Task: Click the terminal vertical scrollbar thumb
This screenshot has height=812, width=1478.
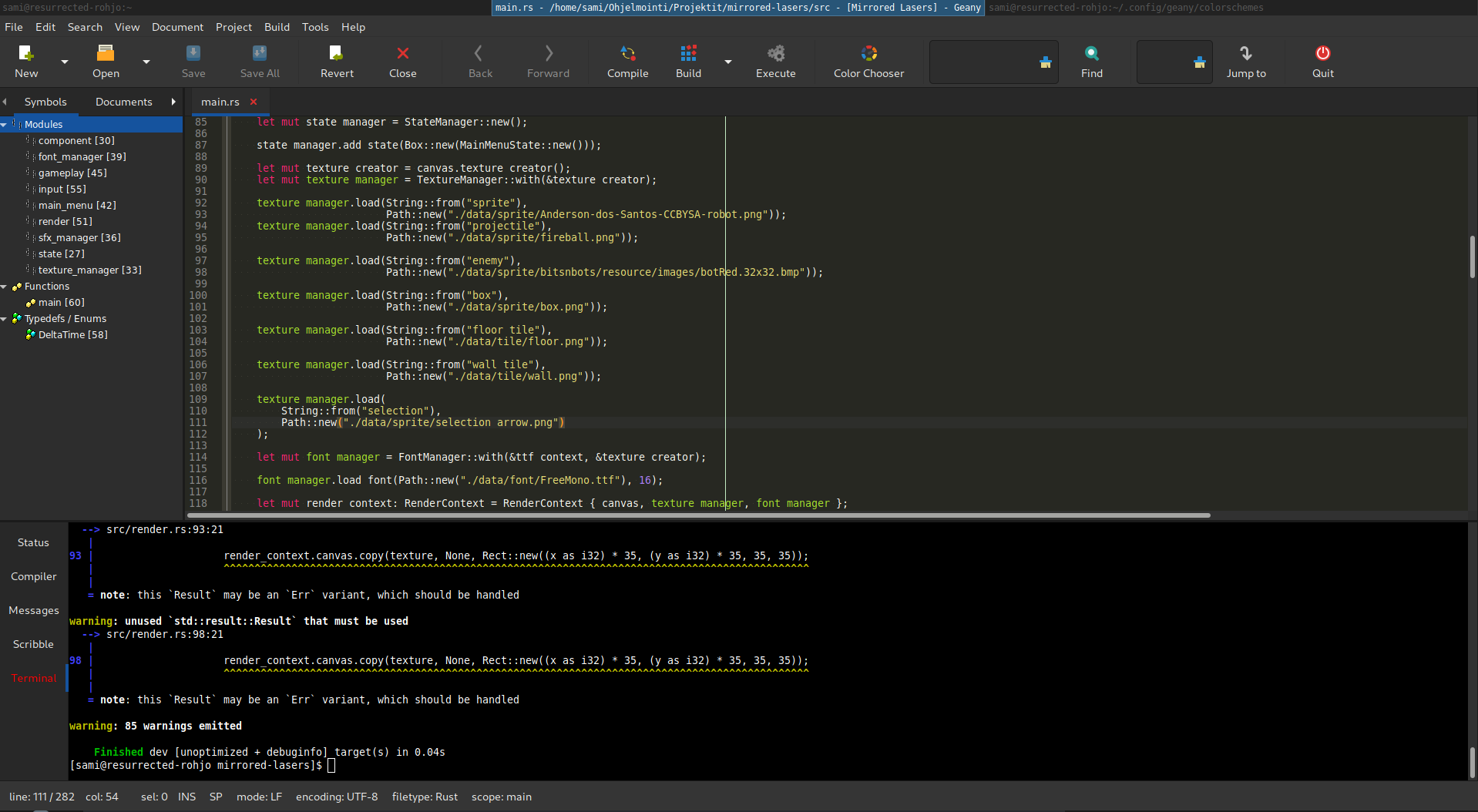Action: (1472, 762)
